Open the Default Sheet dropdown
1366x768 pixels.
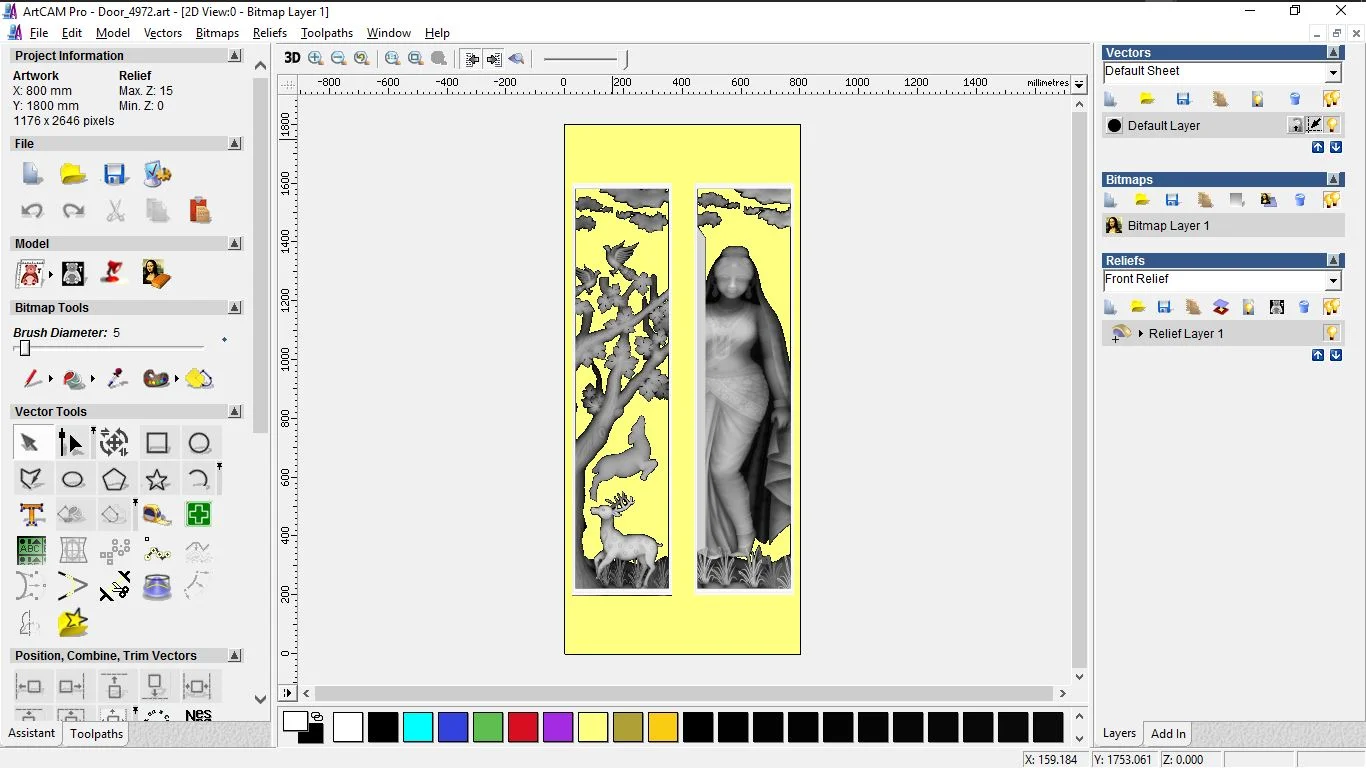(x=1333, y=73)
